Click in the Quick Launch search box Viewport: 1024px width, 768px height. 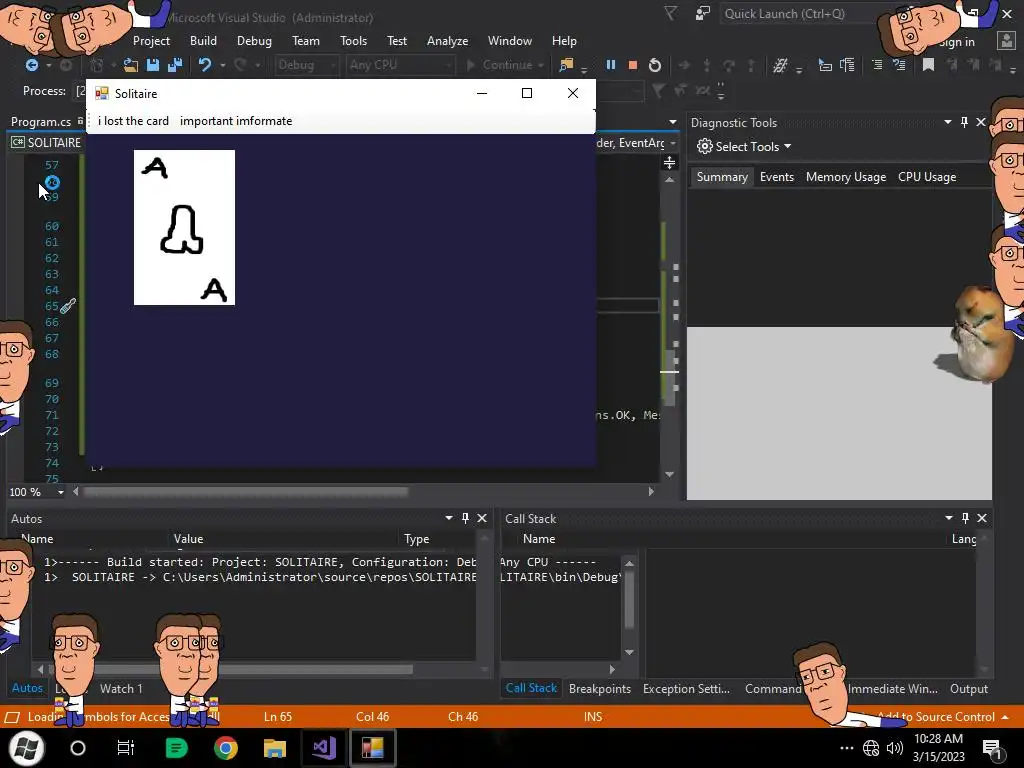coord(810,14)
